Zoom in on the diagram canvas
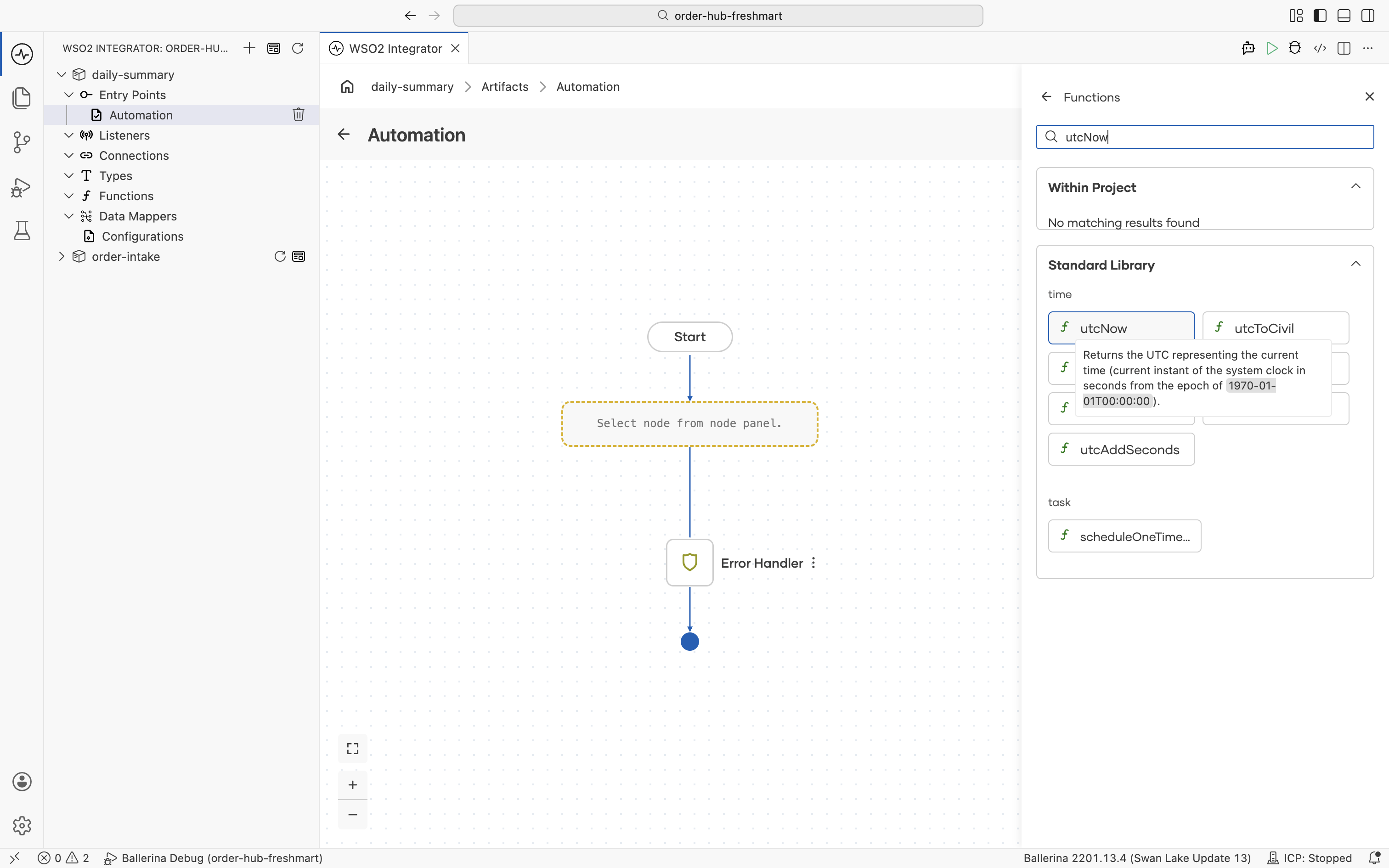Screen dimensions: 1389x868 pos(352,785)
